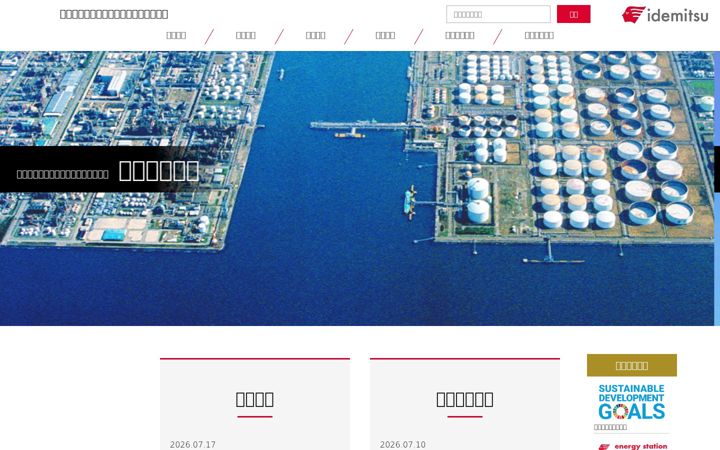Focus the site search input field
This screenshot has width=720, height=450.
click(x=498, y=14)
